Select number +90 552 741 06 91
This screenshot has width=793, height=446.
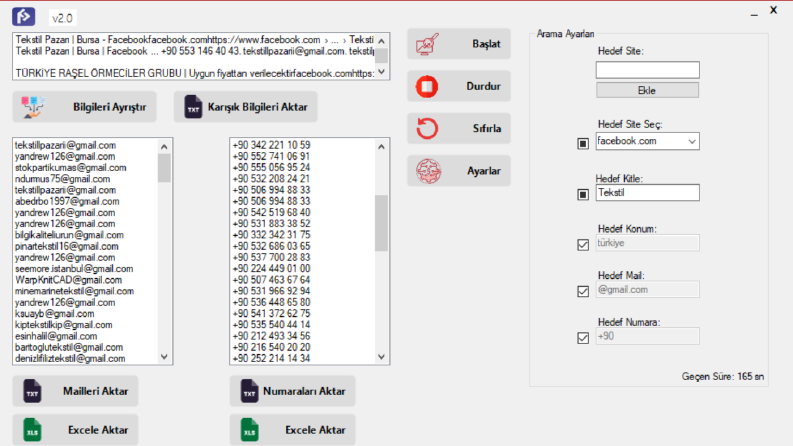pos(271,156)
